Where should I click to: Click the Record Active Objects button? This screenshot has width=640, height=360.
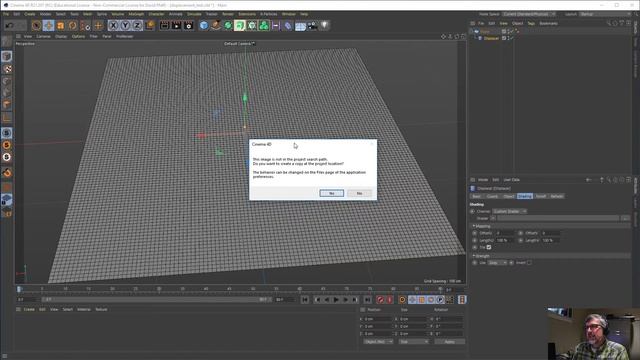pyautogui.click(x=380, y=300)
